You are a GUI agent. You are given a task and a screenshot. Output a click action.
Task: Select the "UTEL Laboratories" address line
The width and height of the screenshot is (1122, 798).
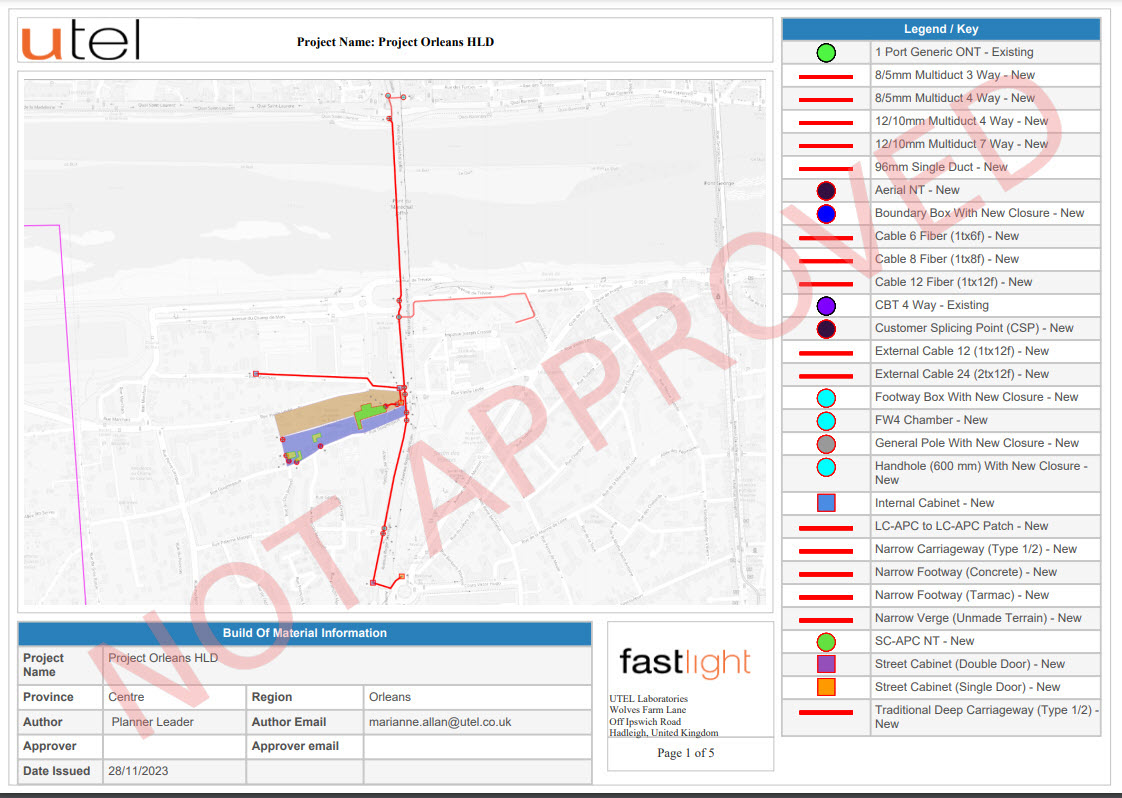coord(648,699)
